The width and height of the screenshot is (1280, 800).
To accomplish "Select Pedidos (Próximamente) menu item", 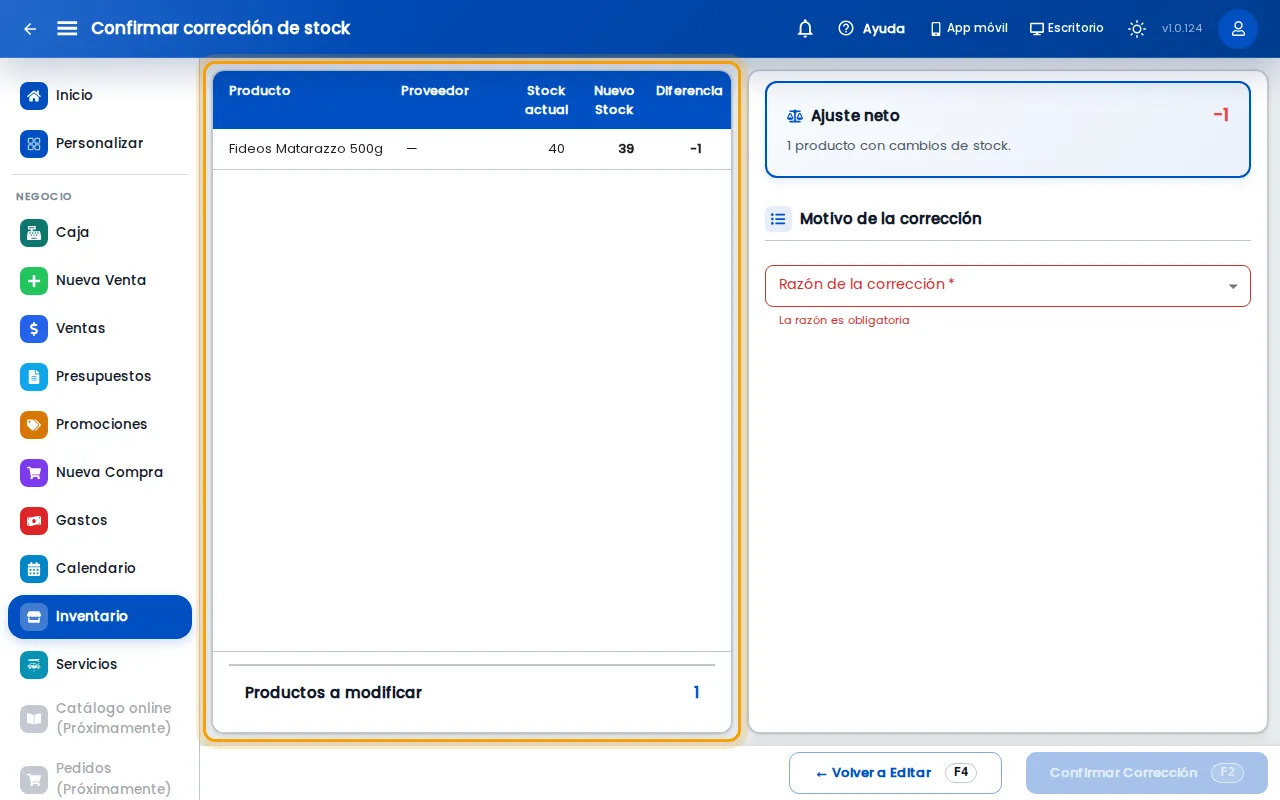I will [100, 779].
